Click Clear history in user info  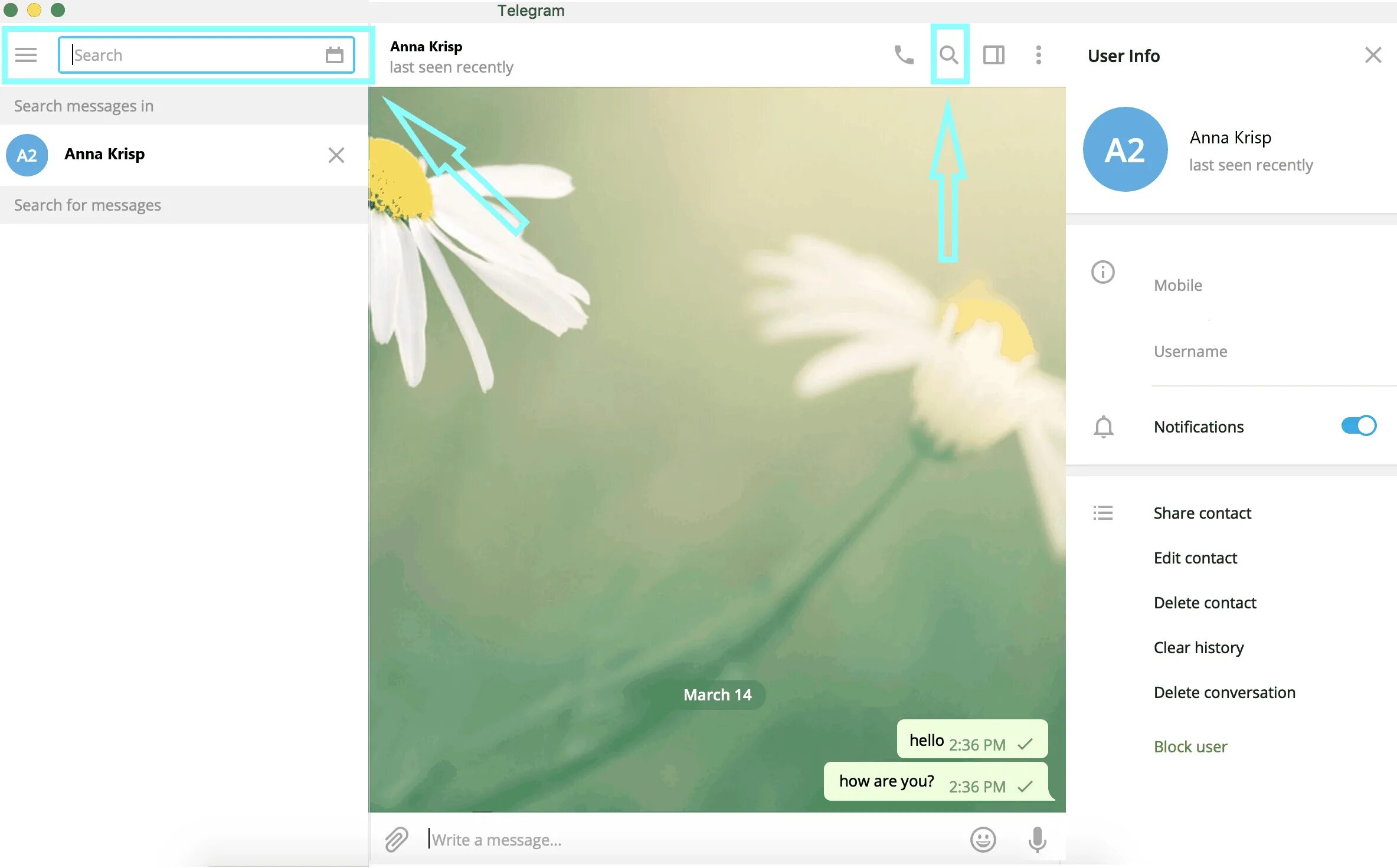tap(1198, 647)
